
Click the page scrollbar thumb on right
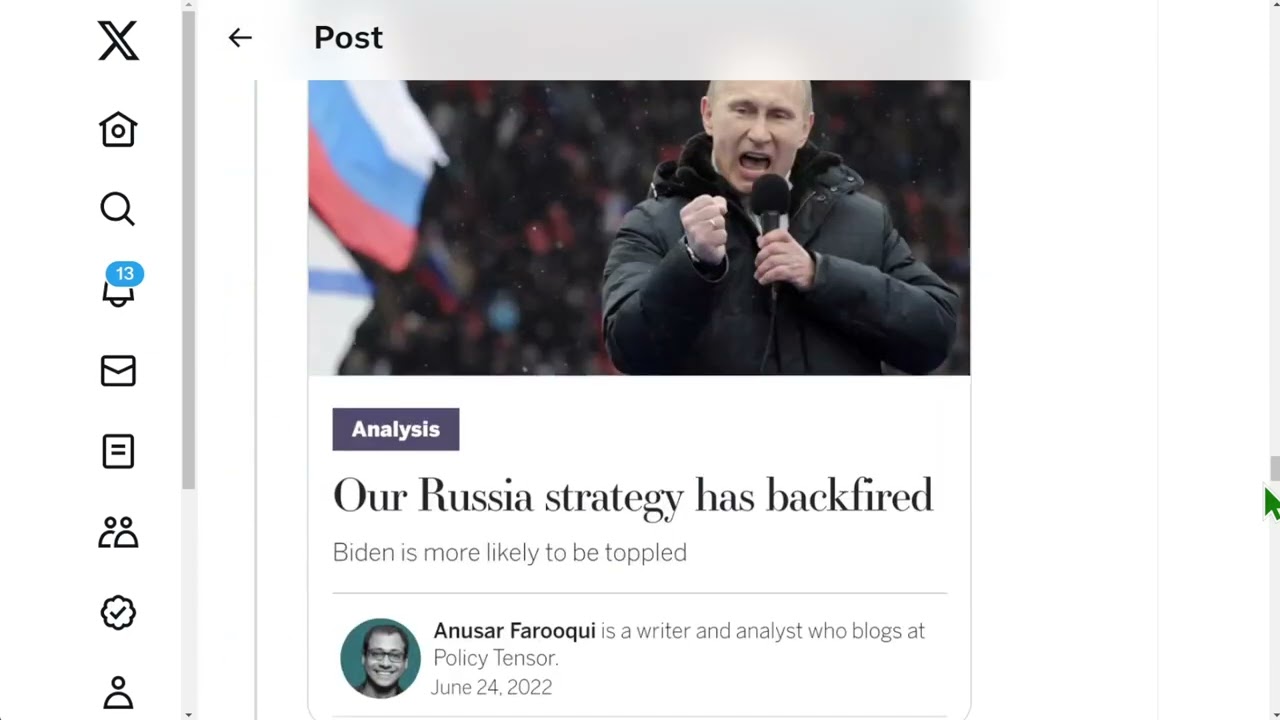point(1274,468)
